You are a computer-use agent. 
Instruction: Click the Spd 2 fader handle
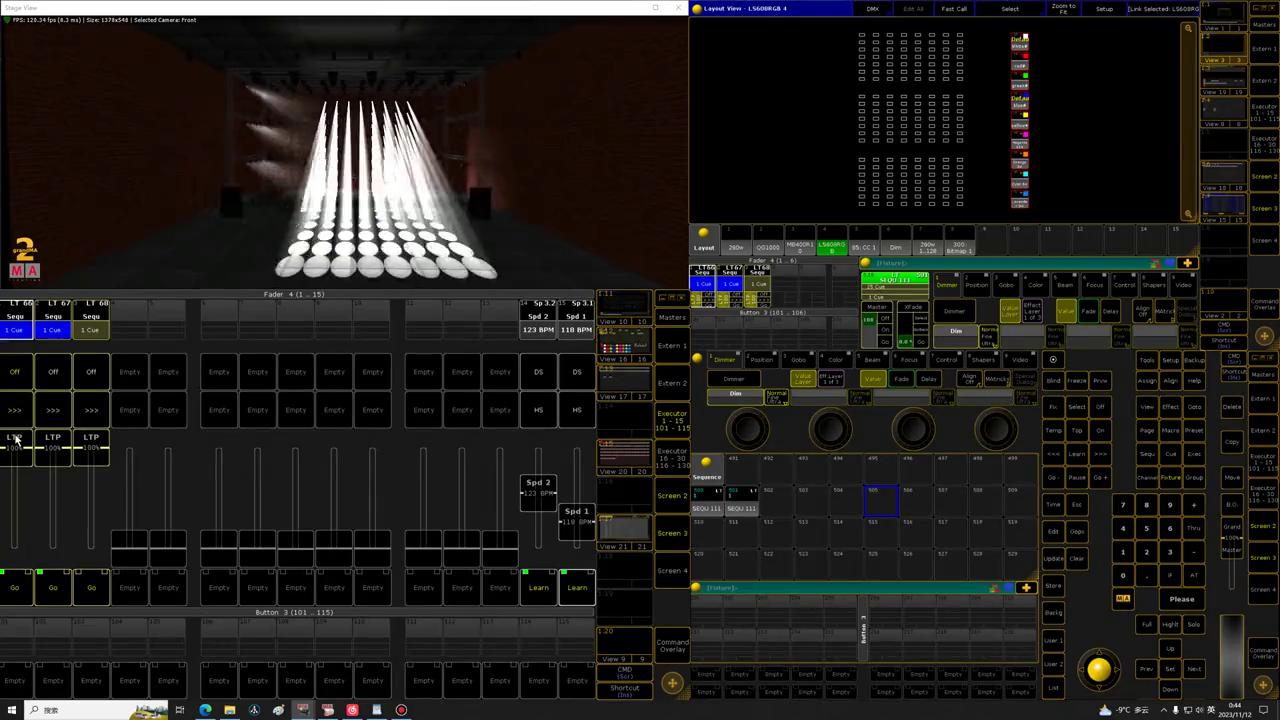pyautogui.click(x=538, y=488)
